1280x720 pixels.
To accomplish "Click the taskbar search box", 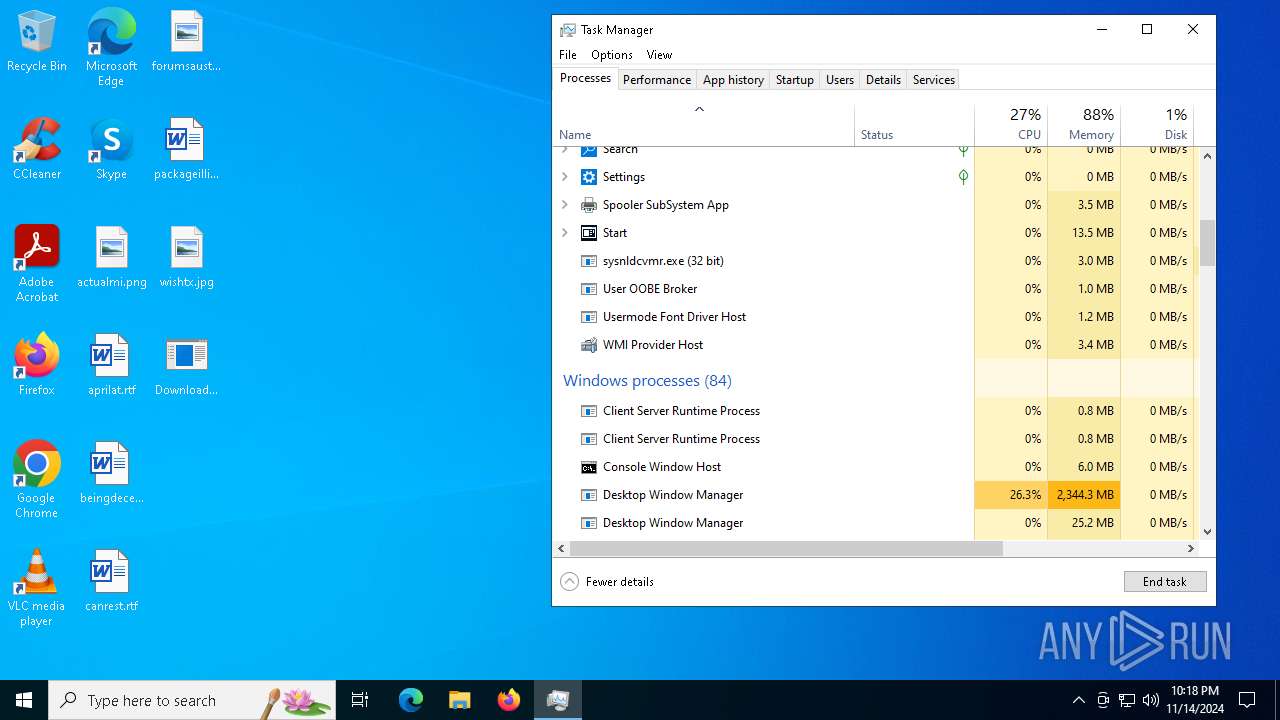I will click(x=192, y=700).
